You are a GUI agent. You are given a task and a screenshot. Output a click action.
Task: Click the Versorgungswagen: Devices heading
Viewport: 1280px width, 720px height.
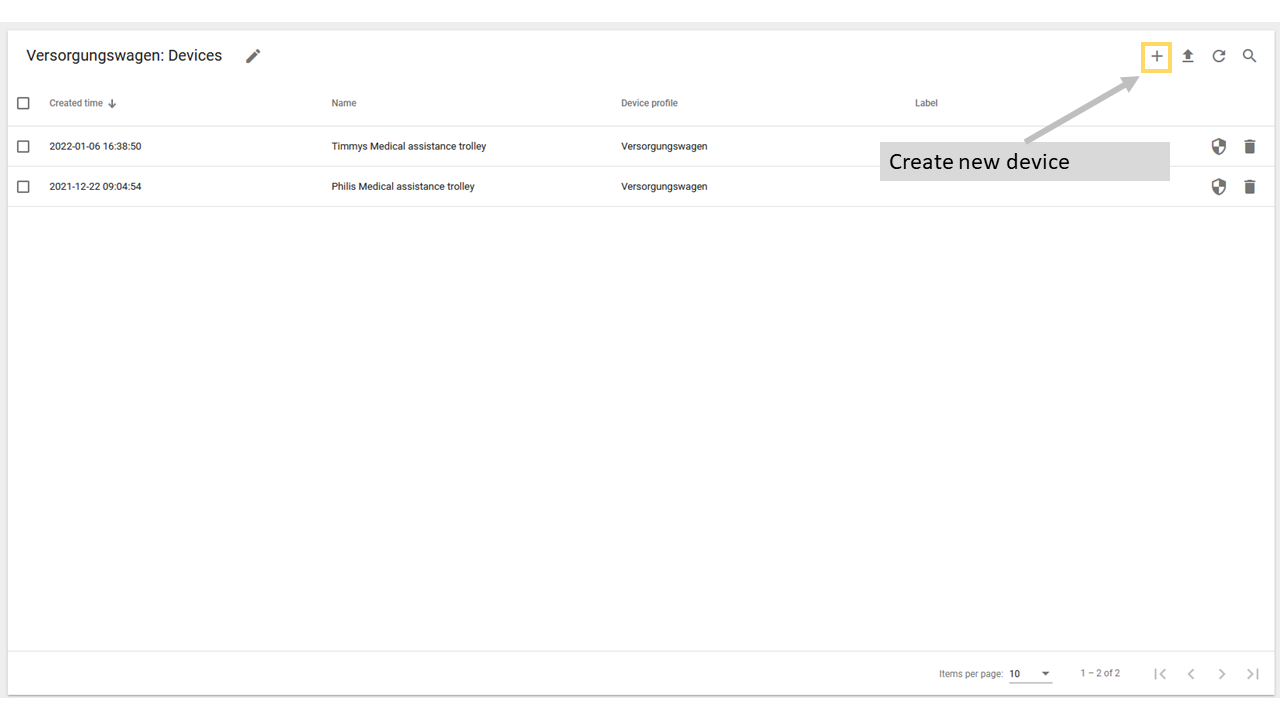point(124,56)
